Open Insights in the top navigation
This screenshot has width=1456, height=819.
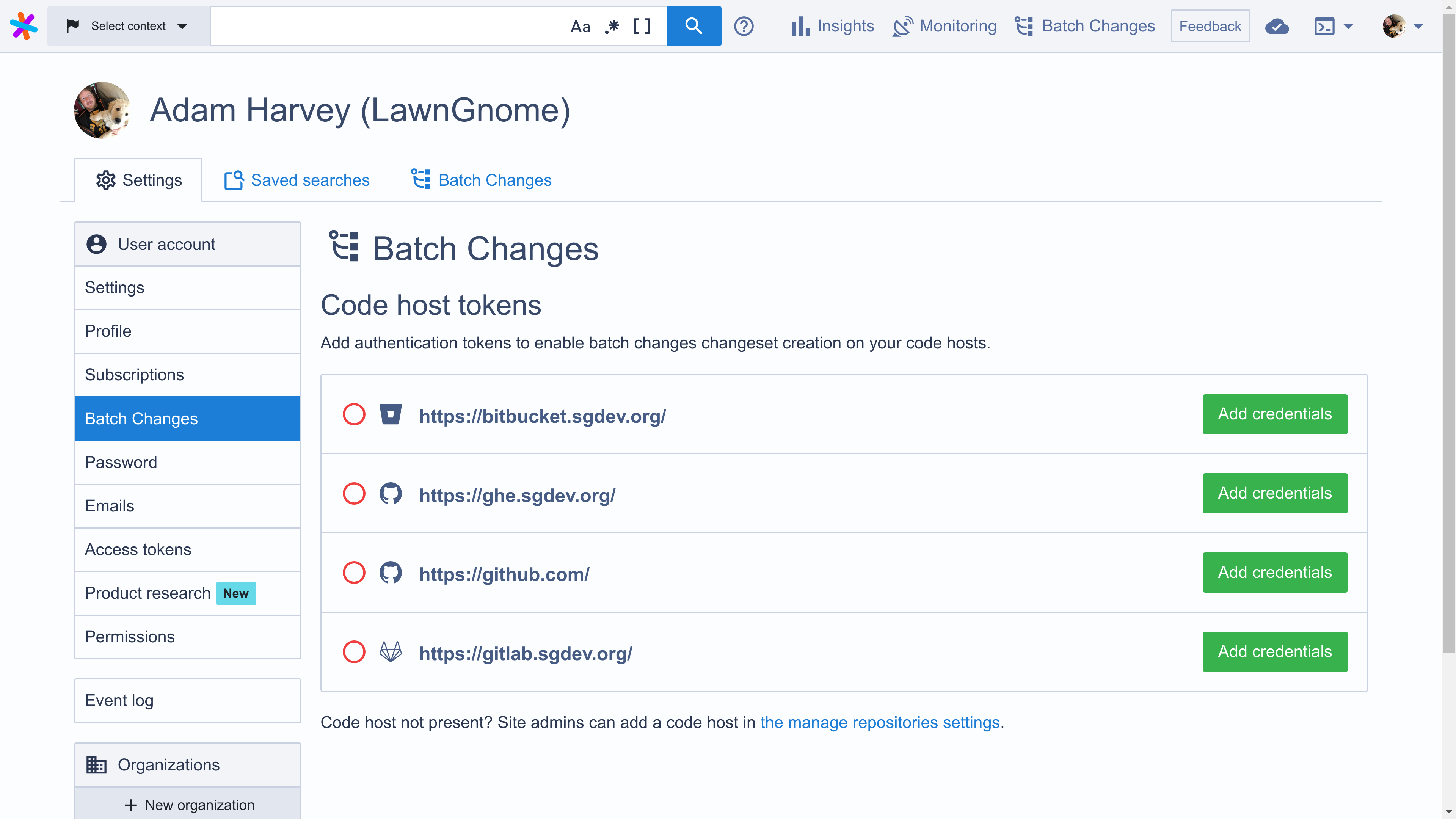pyautogui.click(x=832, y=26)
